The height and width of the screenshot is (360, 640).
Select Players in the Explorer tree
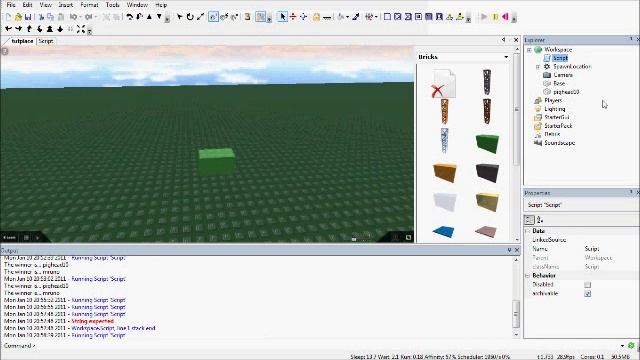[553, 100]
